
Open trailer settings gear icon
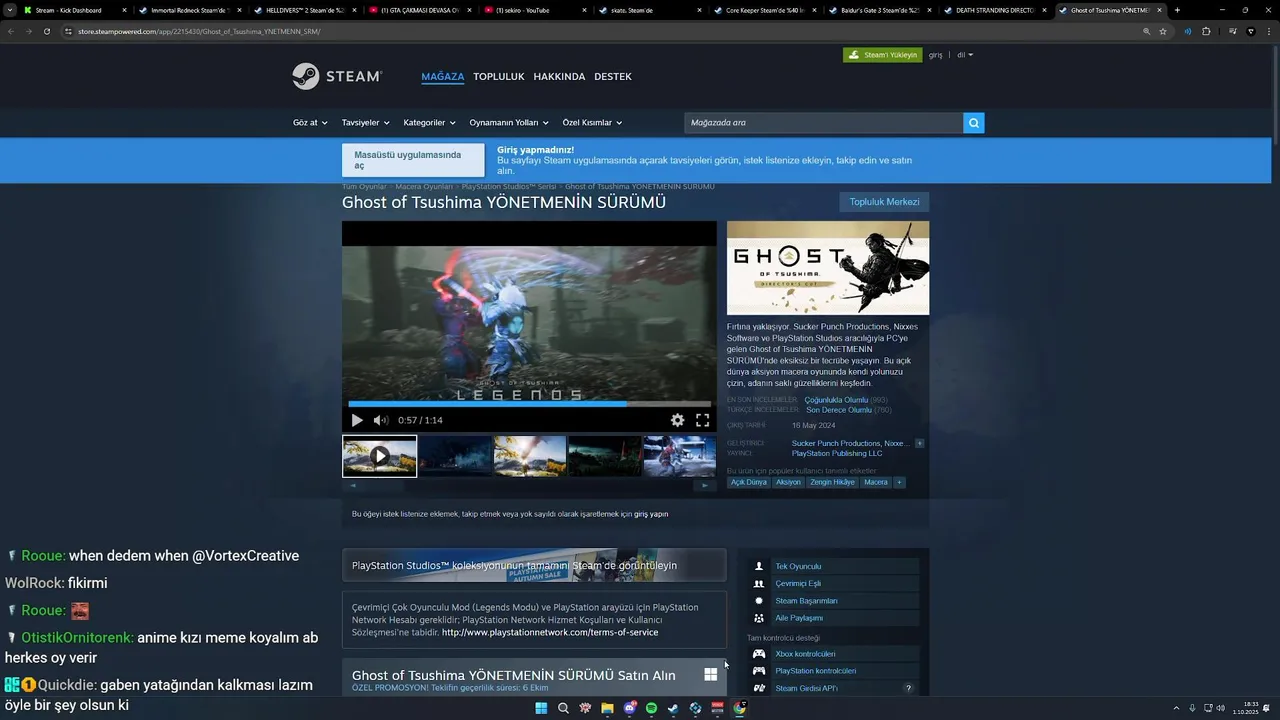[x=677, y=420]
